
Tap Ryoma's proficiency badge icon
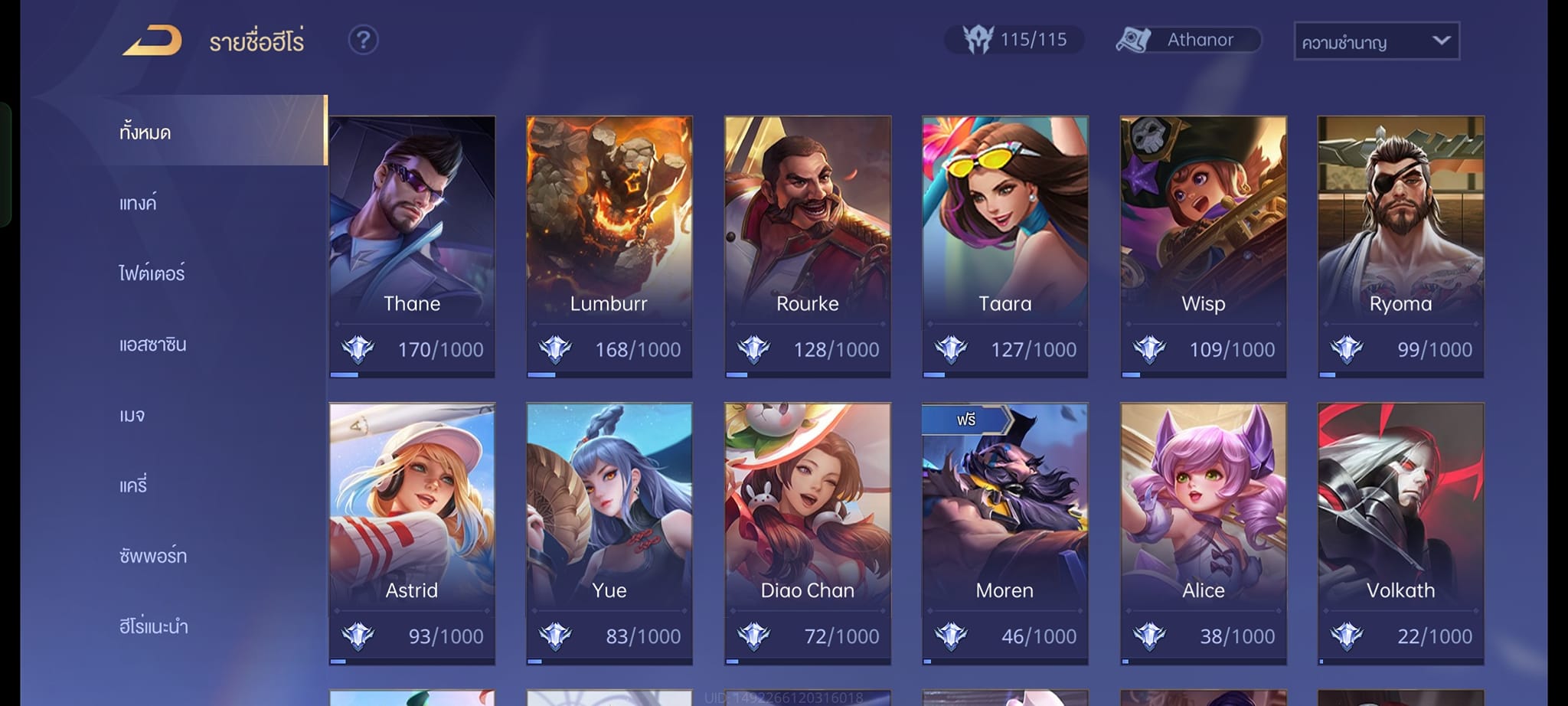point(1347,350)
